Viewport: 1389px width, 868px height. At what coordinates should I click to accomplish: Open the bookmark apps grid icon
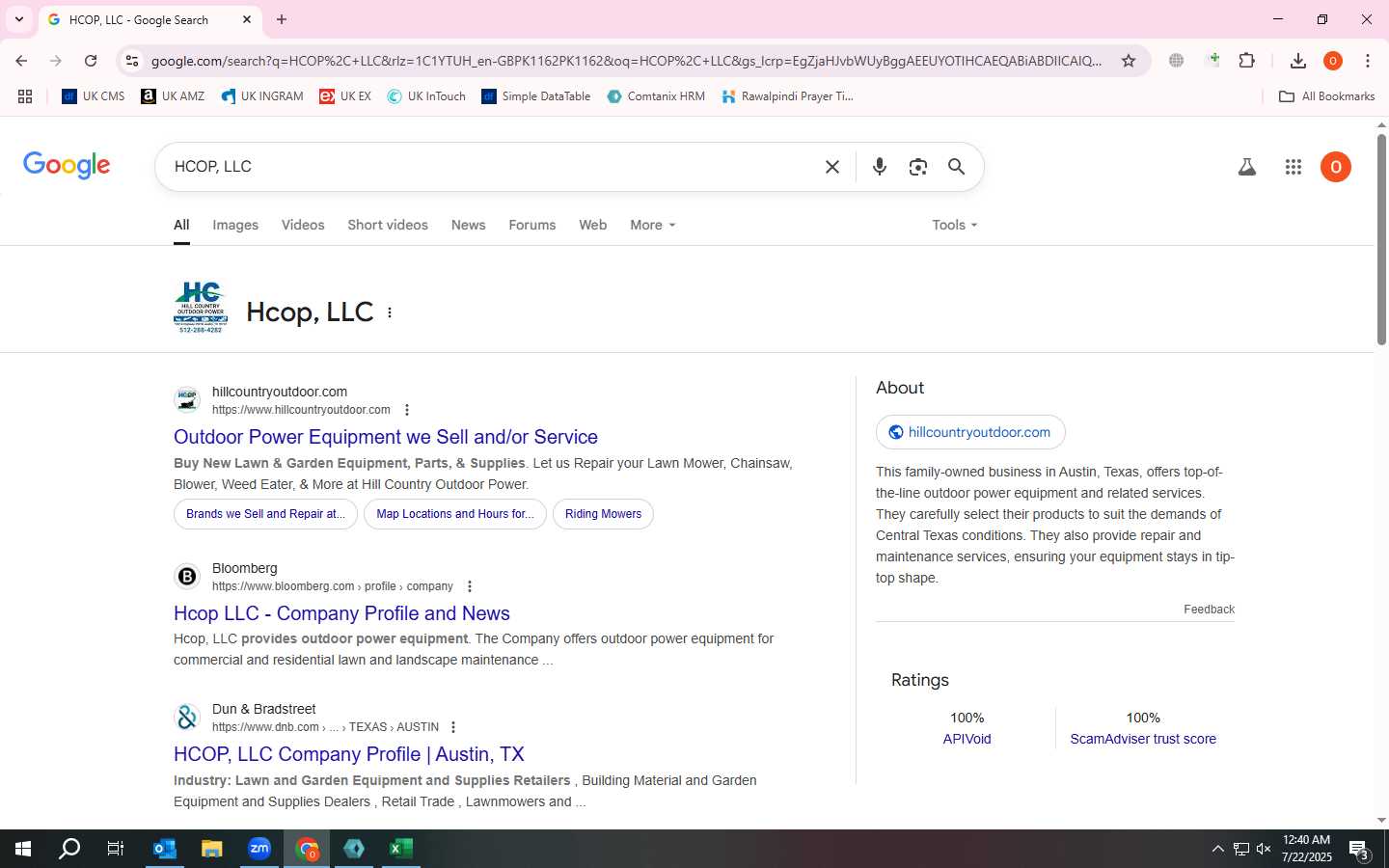(x=25, y=96)
